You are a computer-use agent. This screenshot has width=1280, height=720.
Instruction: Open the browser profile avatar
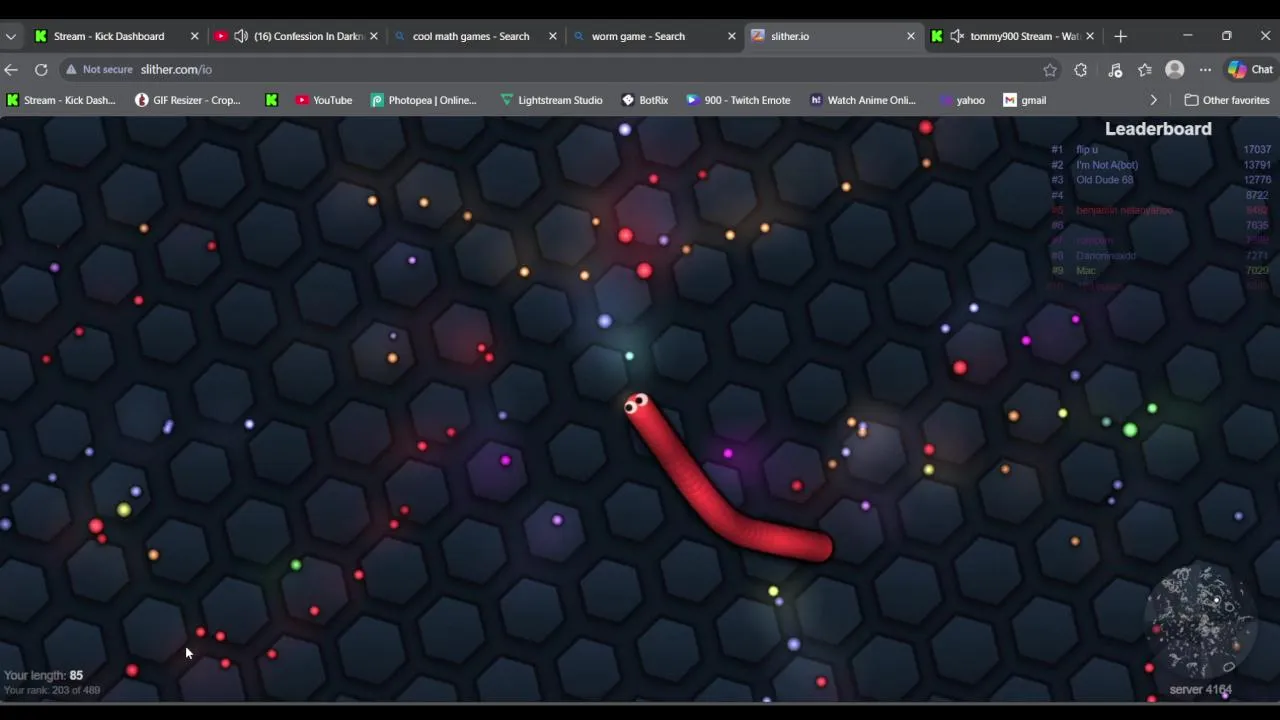click(1175, 70)
